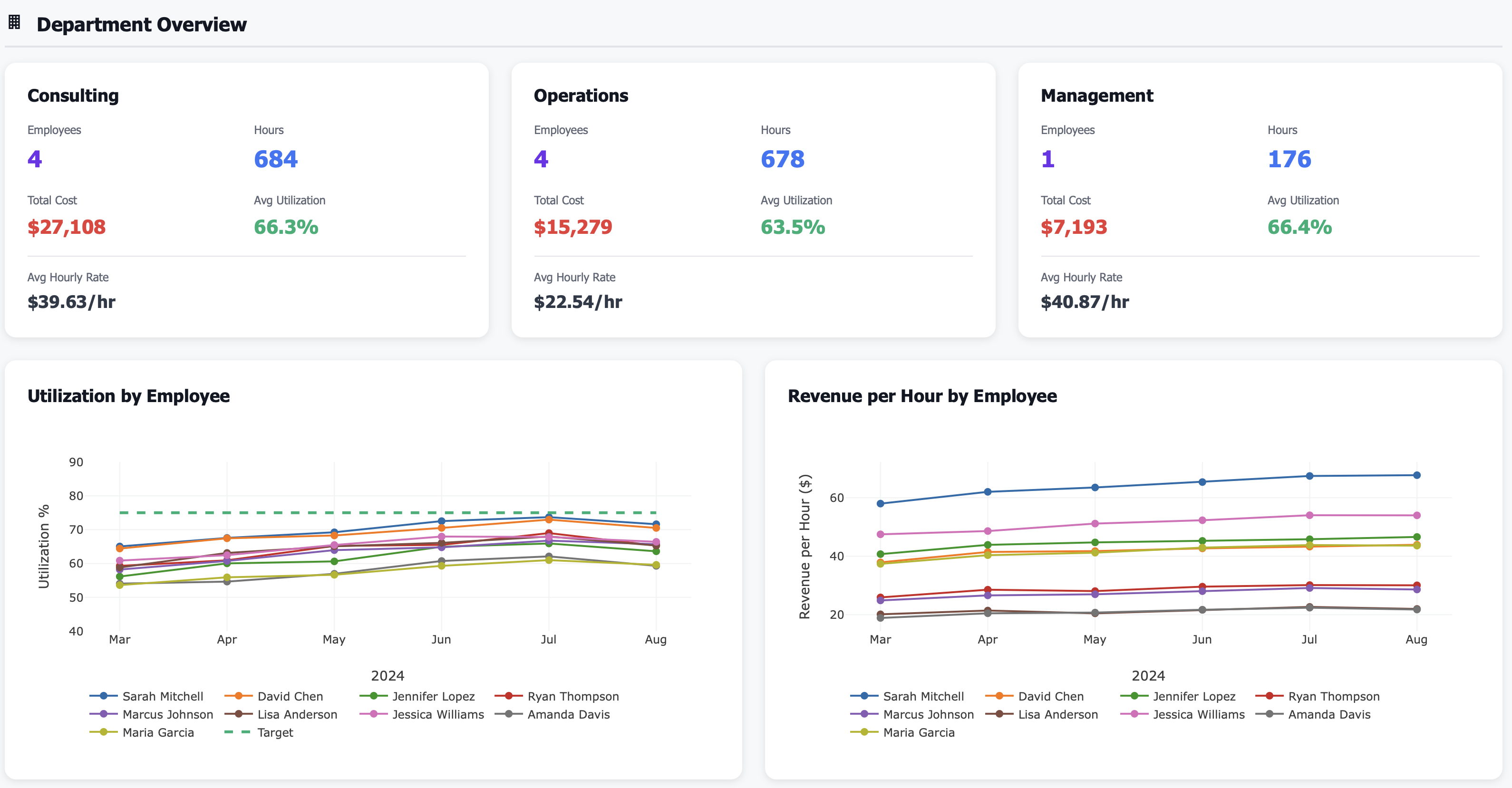Toggle Sarah Mitchell in Utilization legend
1512x788 pixels.
[162, 696]
